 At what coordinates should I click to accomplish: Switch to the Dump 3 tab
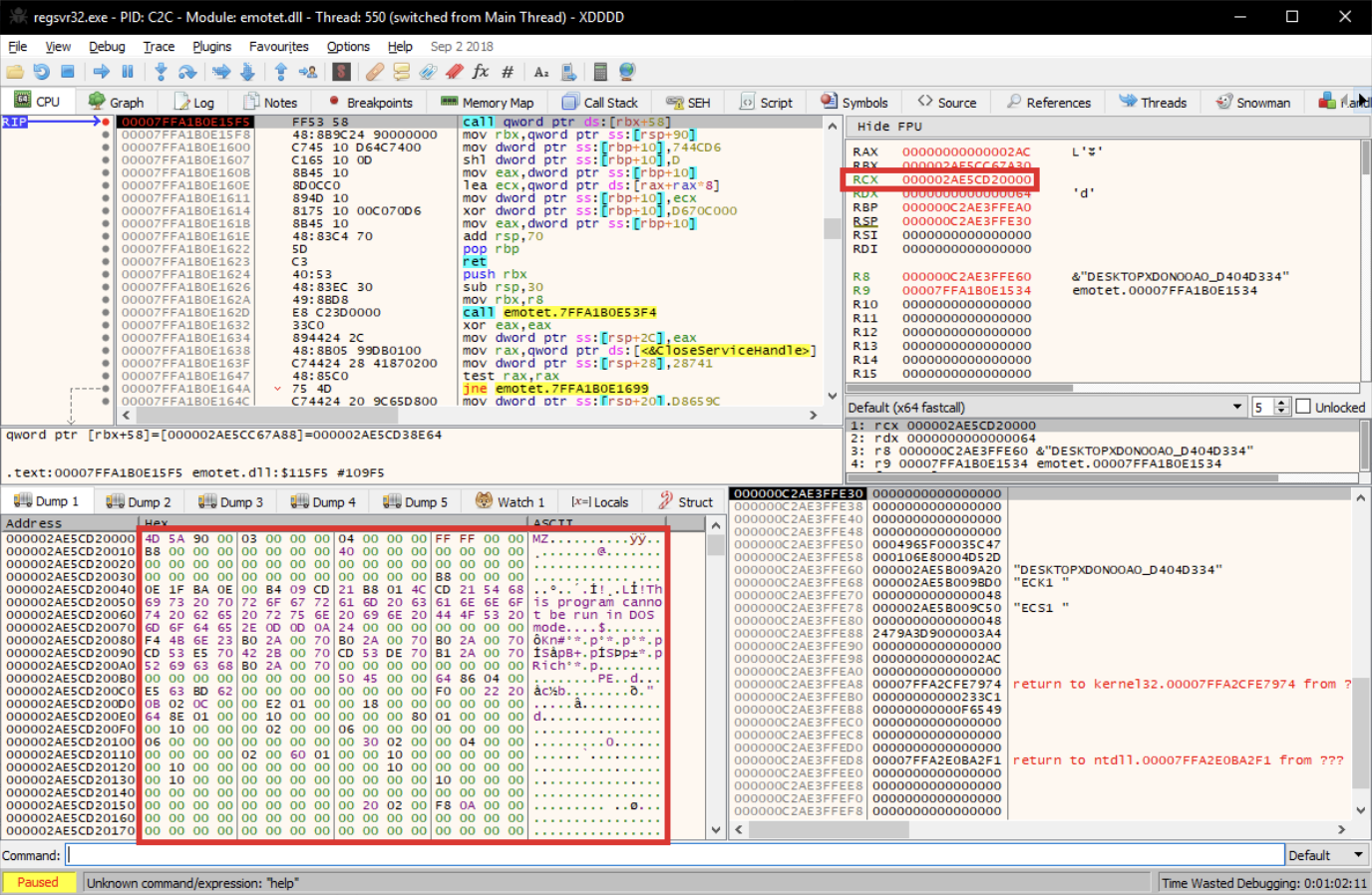tap(230, 501)
